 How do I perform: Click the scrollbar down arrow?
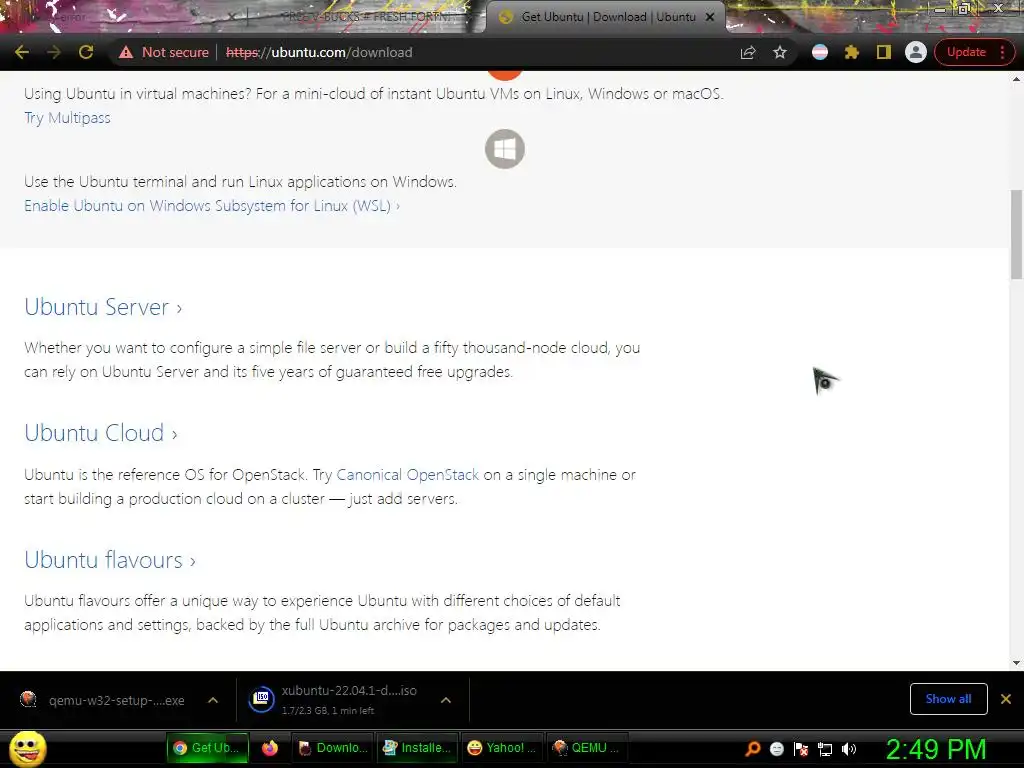(1016, 662)
